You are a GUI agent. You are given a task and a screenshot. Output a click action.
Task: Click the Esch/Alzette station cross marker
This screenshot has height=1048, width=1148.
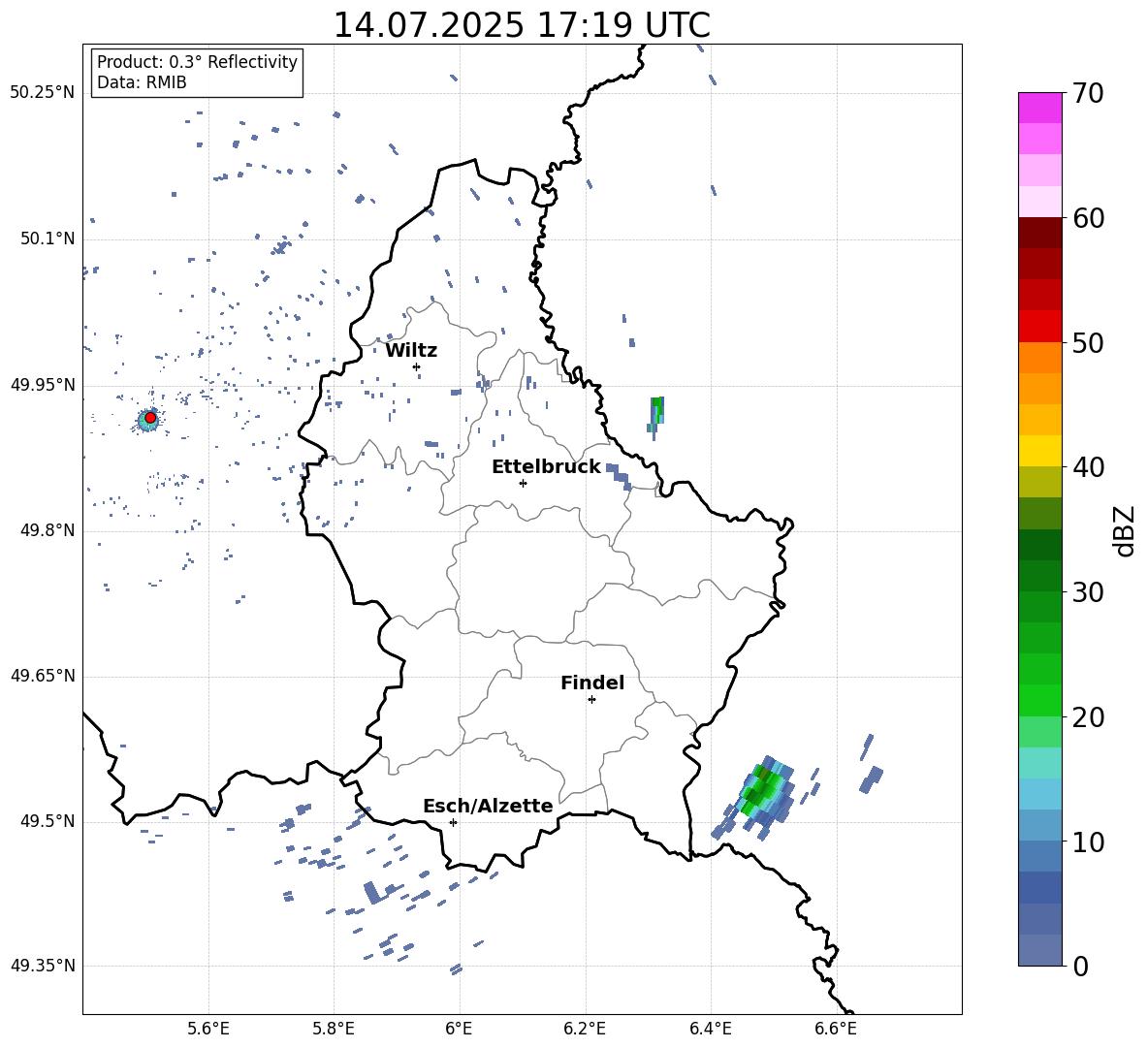pyautogui.click(x=453, y=822)
